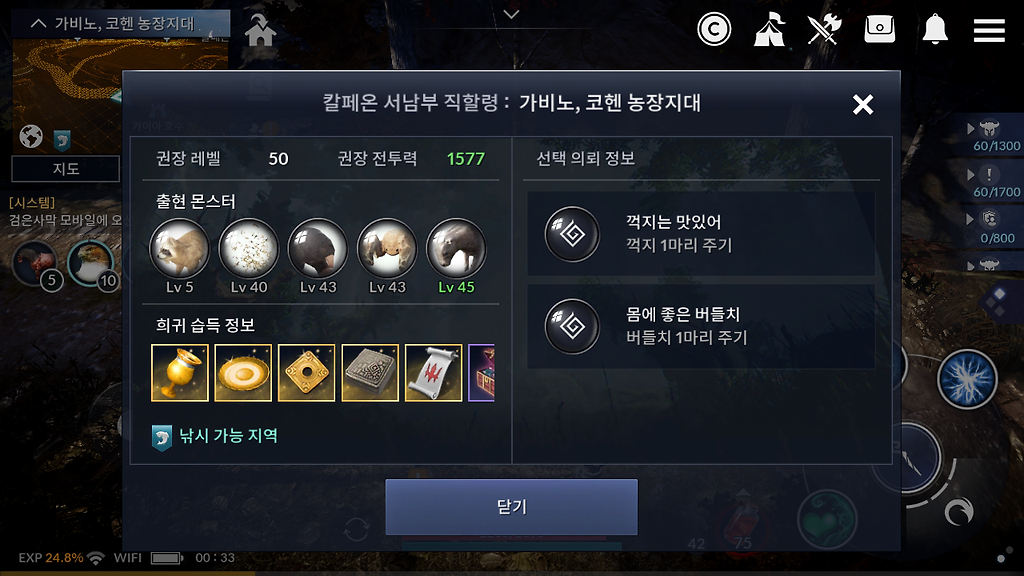1024x576 pixels.
Task: Expand the top center chevron panel
Action: [x=511, y=14]
